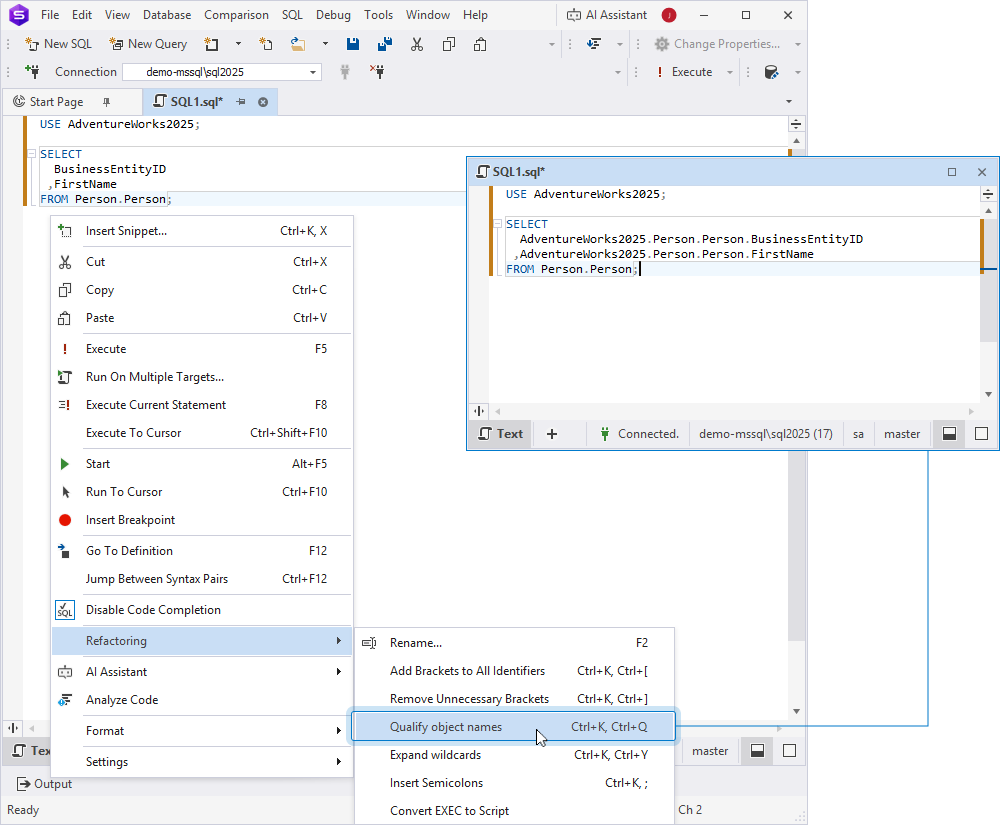Click Rename... in Refactoring submenu
1000x825 pixels.
click(514, 643)
